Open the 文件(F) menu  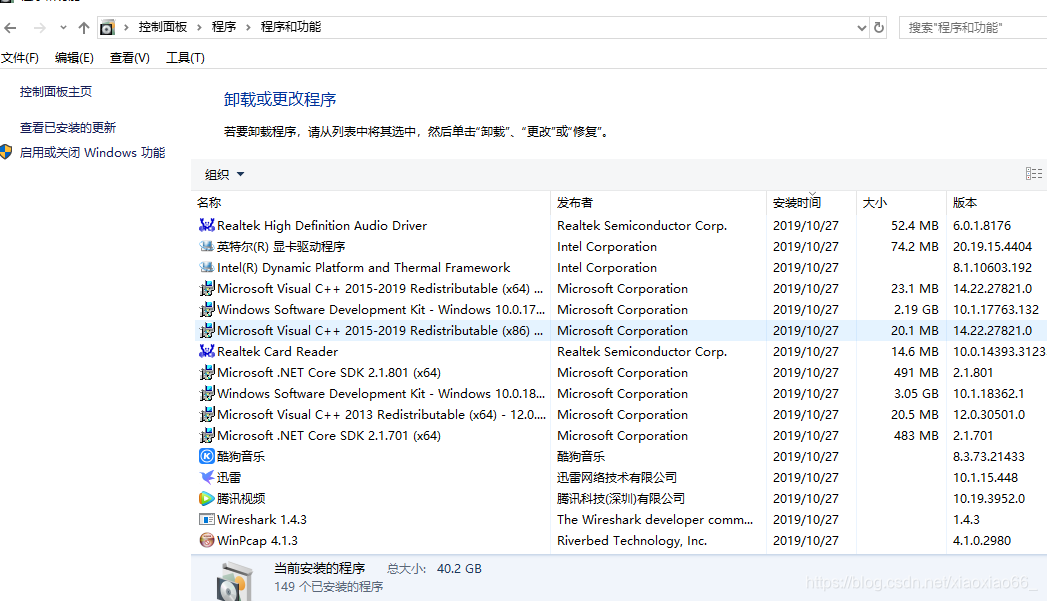point(20,58)
